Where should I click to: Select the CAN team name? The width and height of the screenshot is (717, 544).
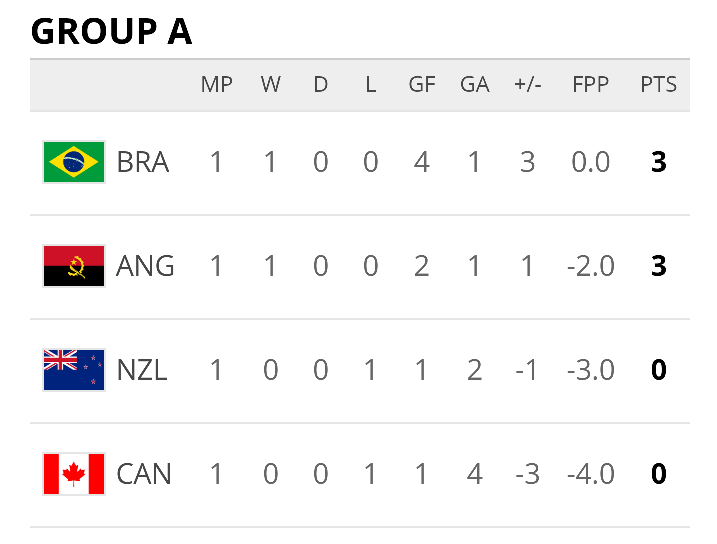click(144, 474)
